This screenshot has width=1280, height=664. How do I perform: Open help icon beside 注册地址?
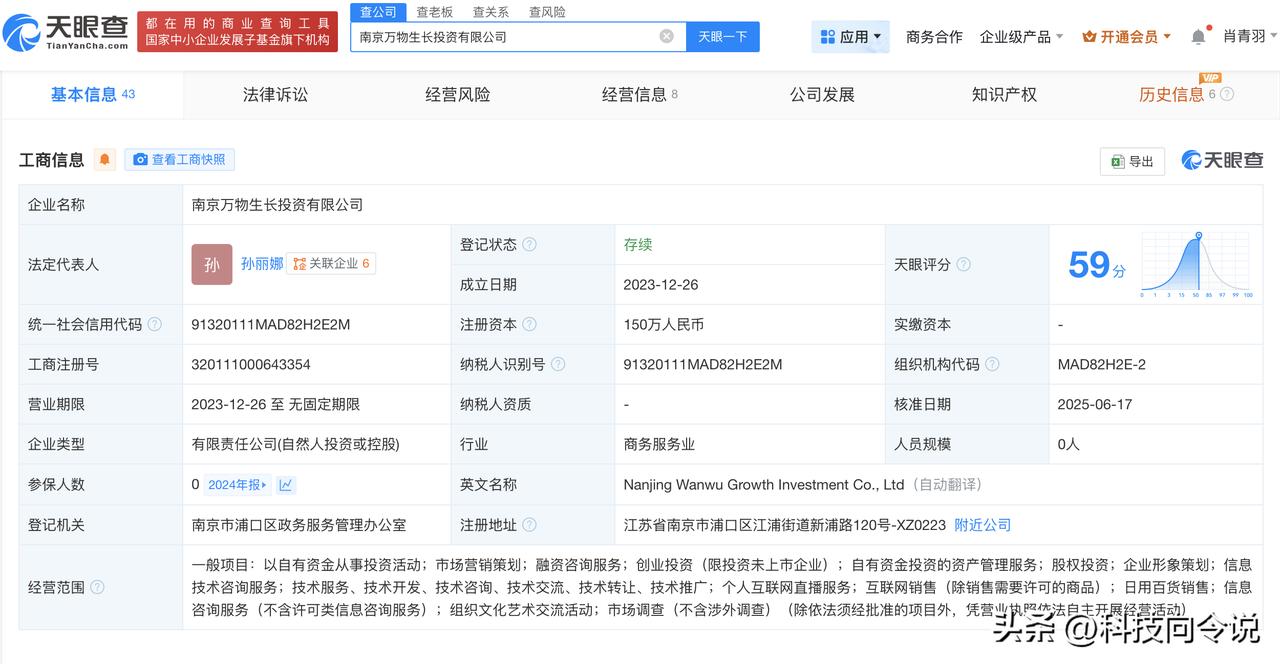tap(529, 525)
